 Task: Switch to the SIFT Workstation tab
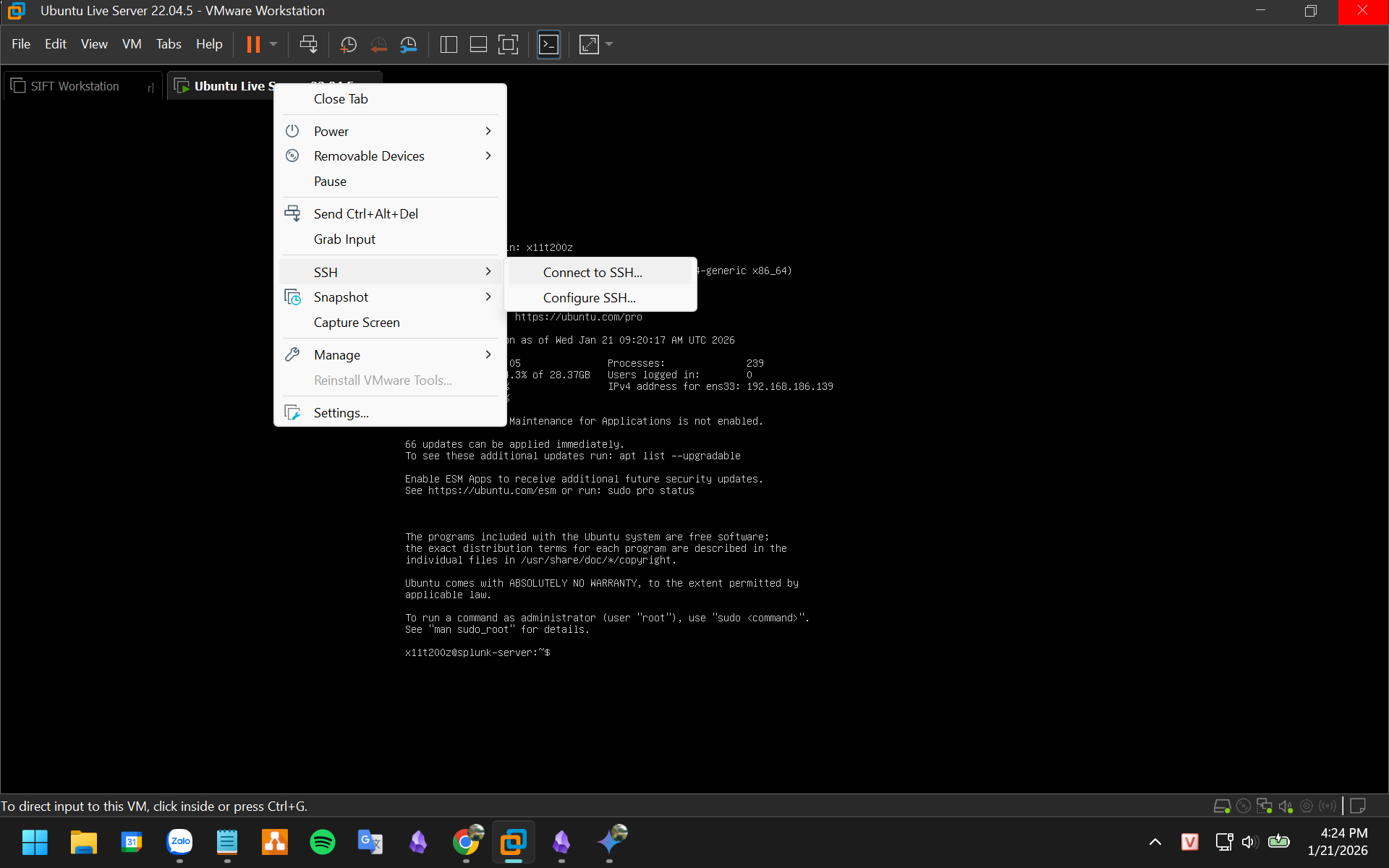click(75, 86)
